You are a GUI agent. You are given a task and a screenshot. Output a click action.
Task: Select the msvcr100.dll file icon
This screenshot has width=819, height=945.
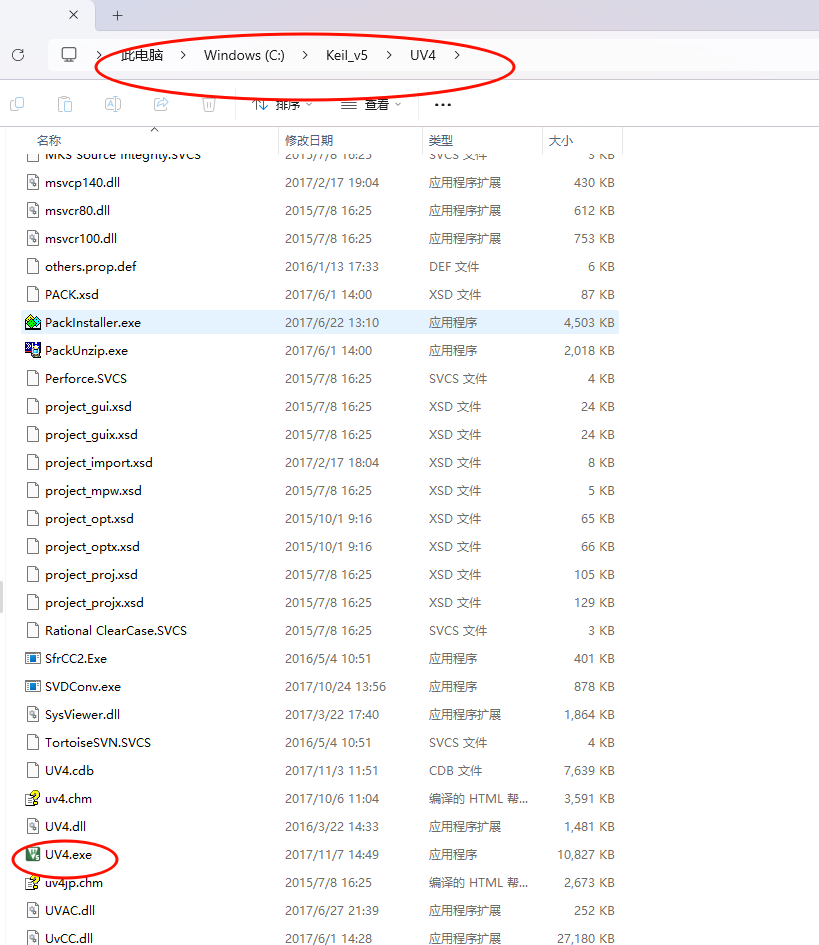(33, 238)
